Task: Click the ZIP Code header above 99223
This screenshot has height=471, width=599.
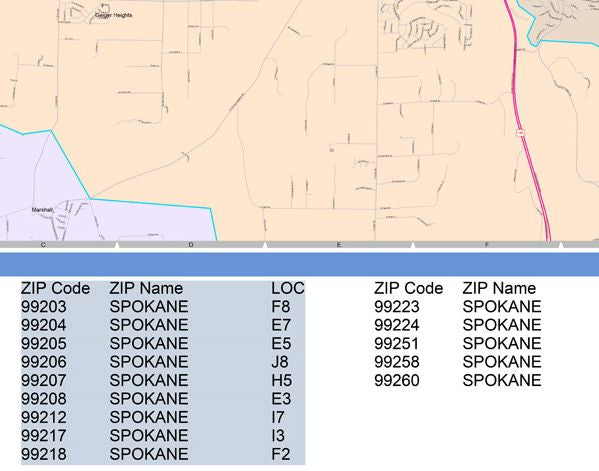Action: [x=408, y=288]
